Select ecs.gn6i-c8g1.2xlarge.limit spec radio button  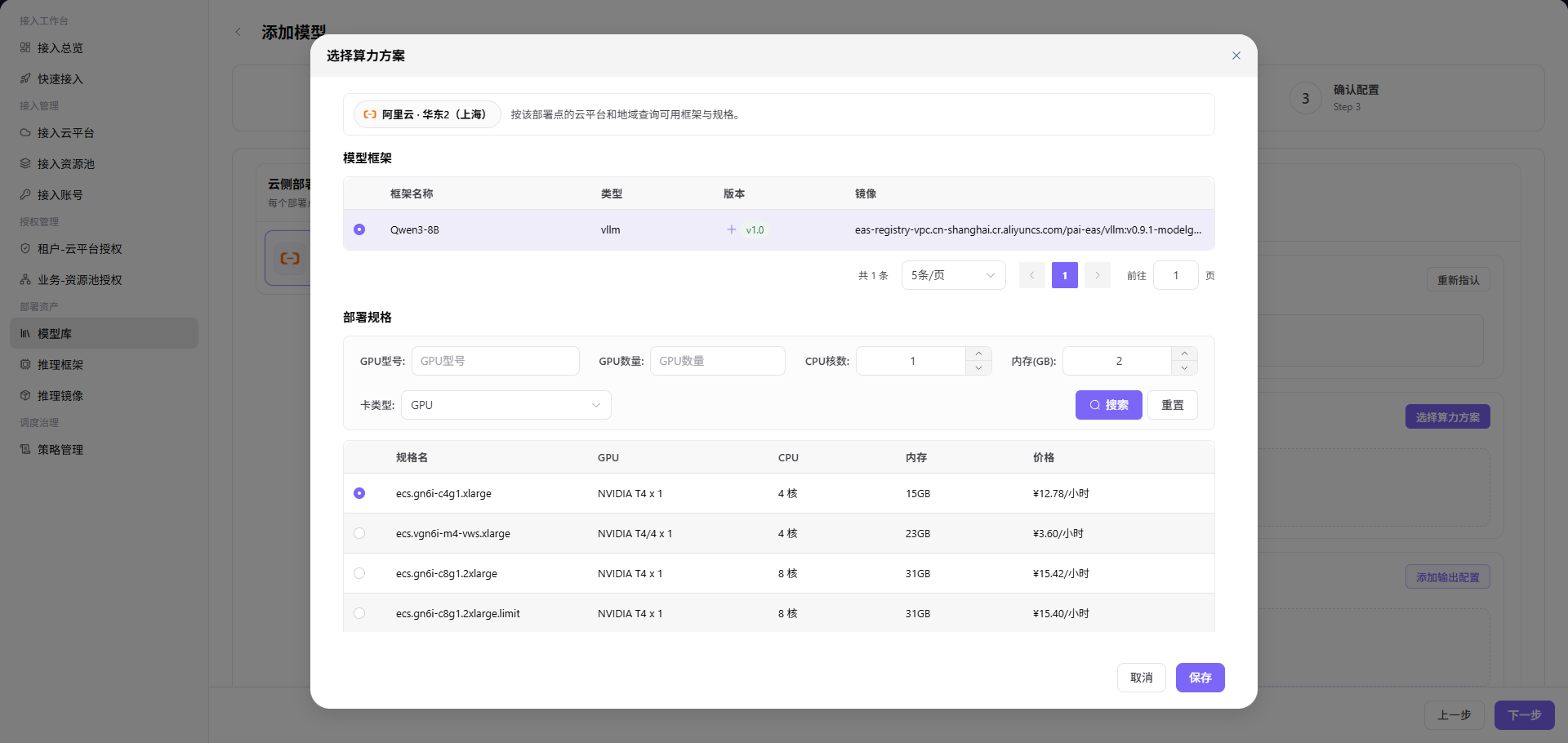coord(359,613)
